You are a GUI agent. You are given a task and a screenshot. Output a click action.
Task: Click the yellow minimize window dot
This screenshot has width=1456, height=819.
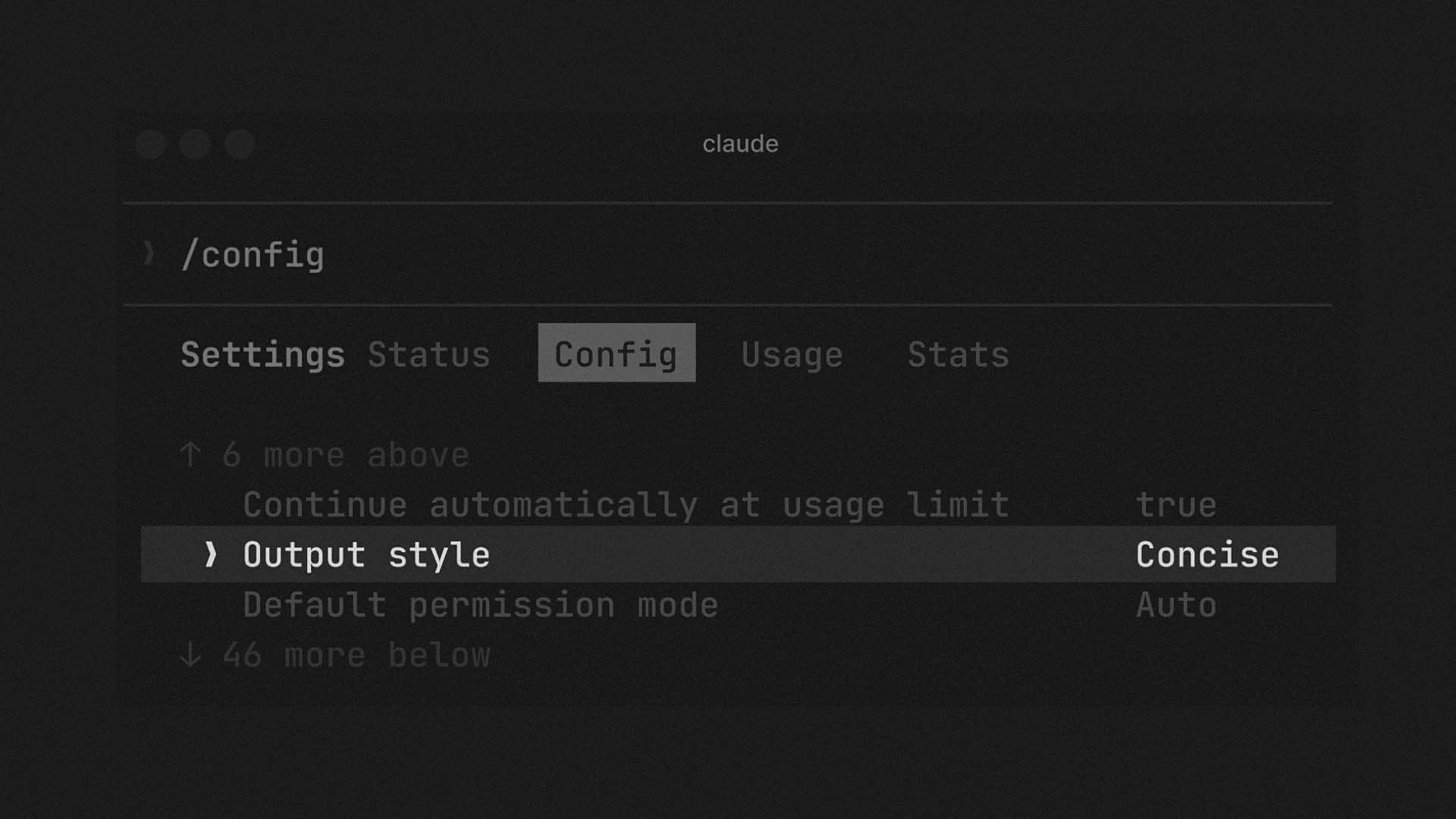pos(195,144)
